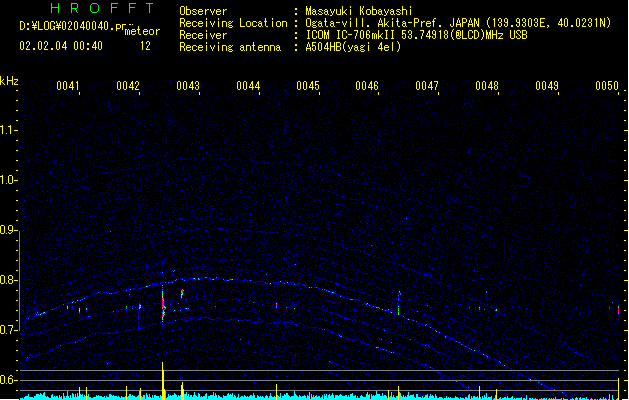Click the 1.0 kHz axis label
Screen dimensions: 629x400
point(8,180)
